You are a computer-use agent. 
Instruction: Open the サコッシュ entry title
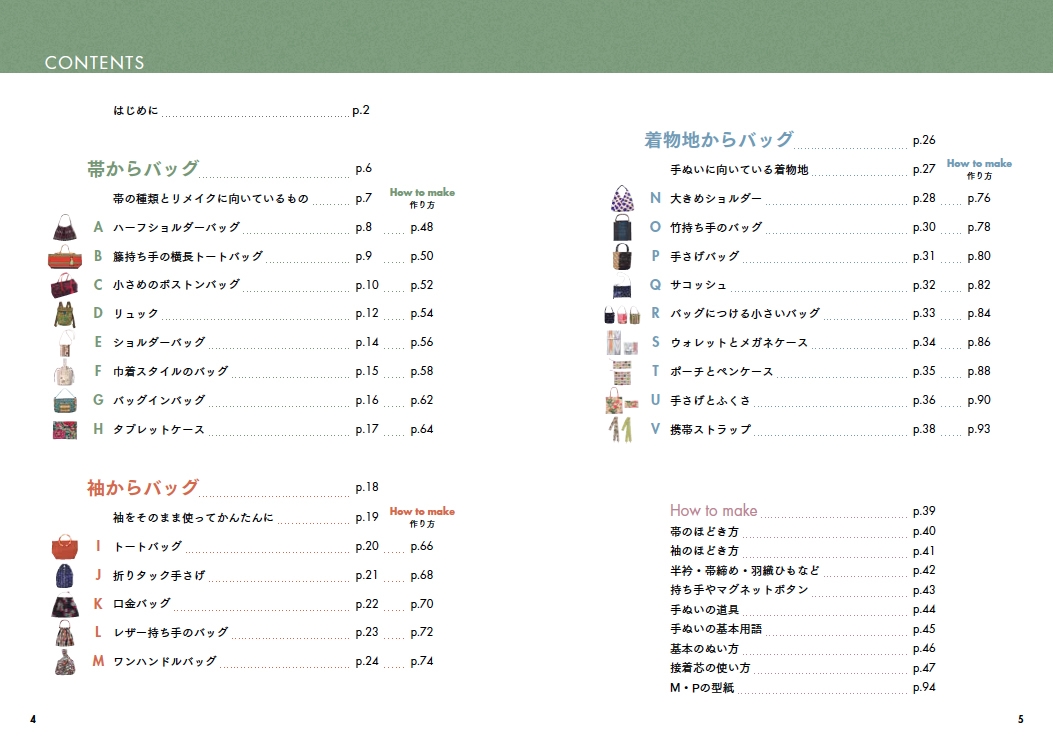[x=698, y=285]
